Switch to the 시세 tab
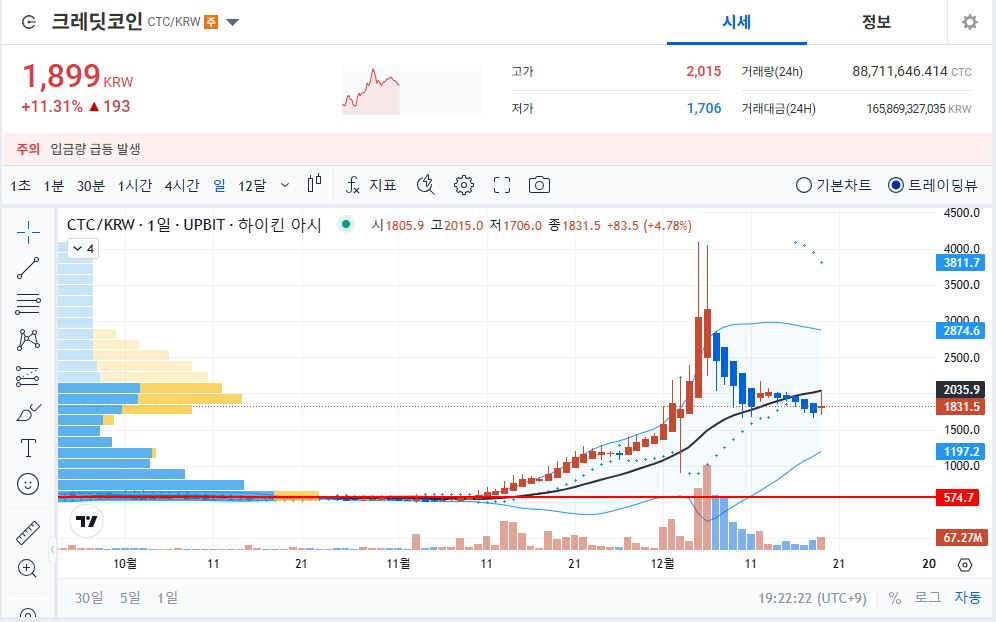Viewport: 996px width, 622px height. [737, 22]
